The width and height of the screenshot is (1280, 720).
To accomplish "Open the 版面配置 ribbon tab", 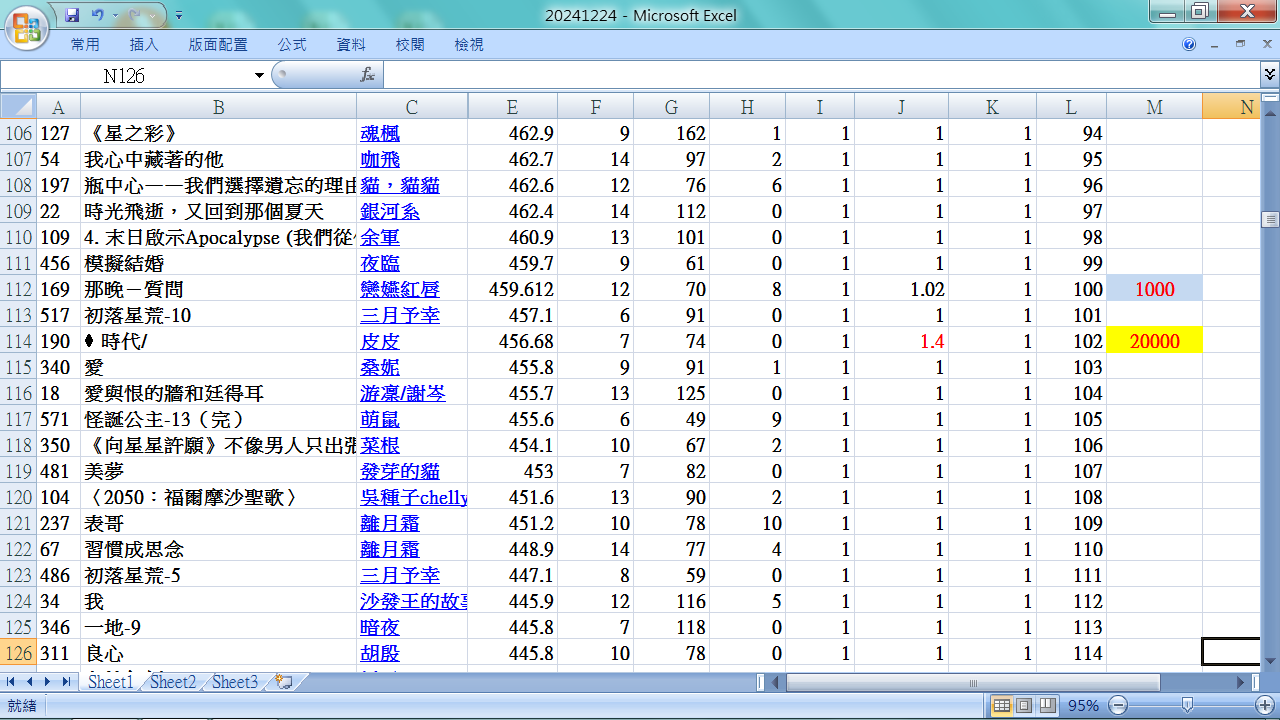I will (218, 45).
